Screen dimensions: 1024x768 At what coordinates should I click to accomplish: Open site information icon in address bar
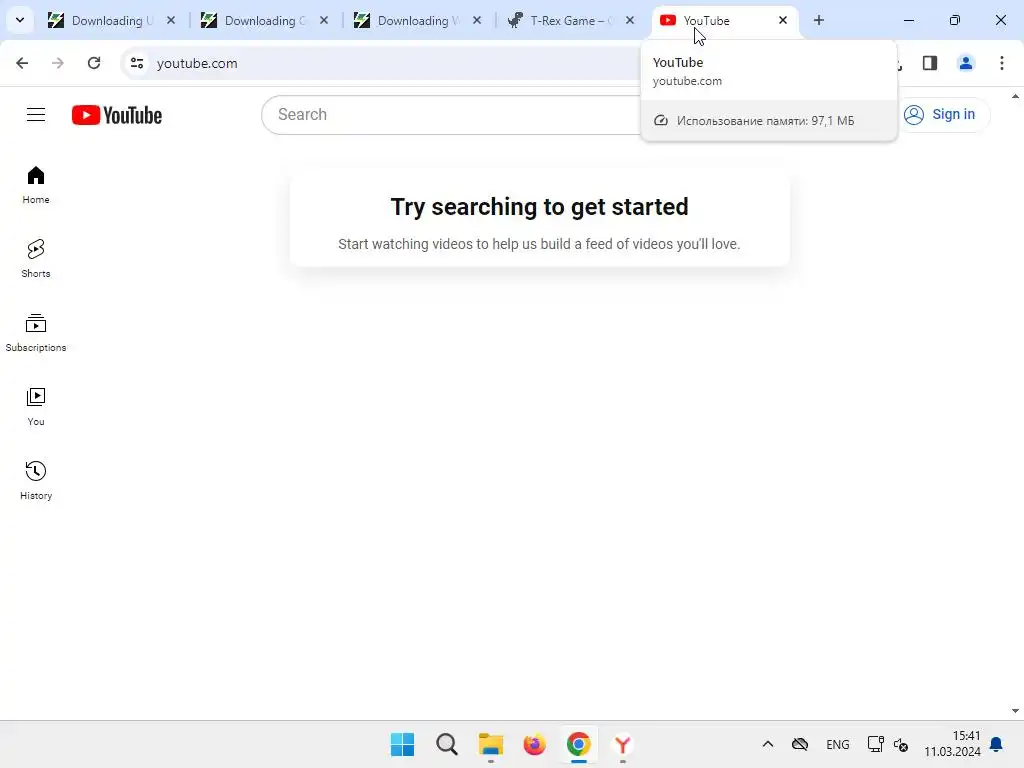137,63
